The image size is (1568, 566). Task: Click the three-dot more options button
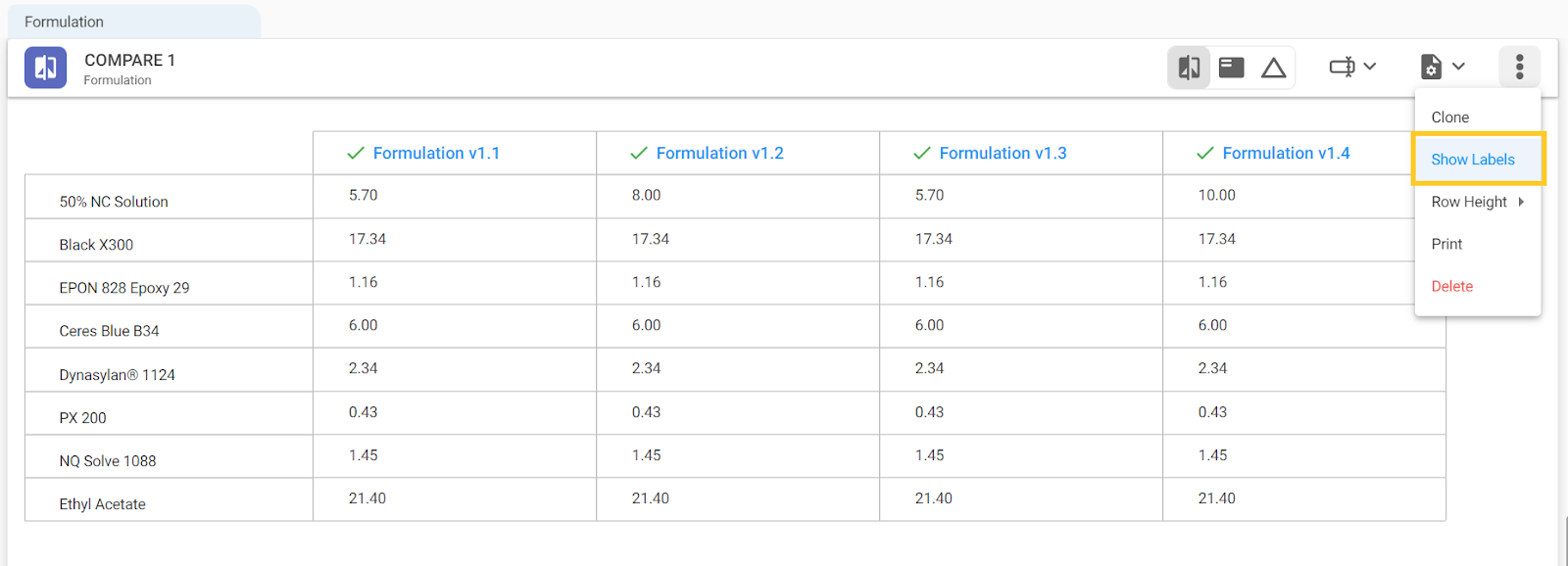point(1519,67)
